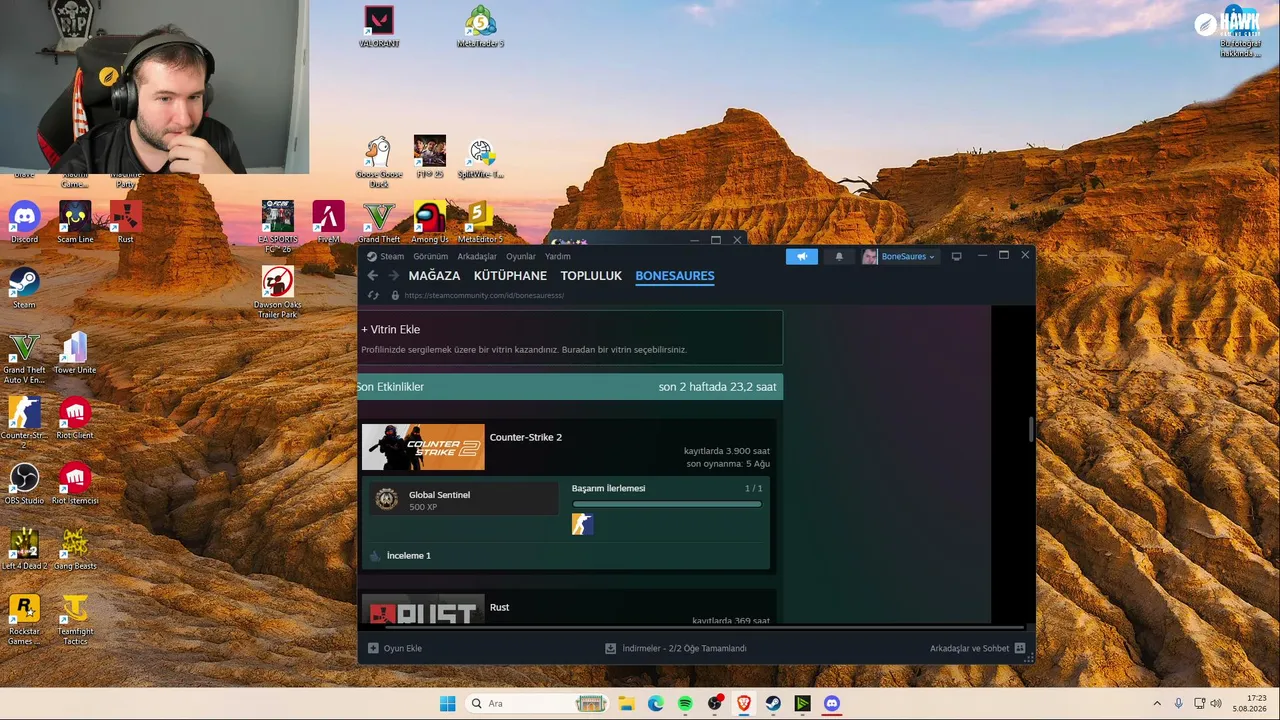Click the Counter-Strike 2 achievement badge icon
The width and height of the screenshot is (1280, 720).
coord(582,524)
